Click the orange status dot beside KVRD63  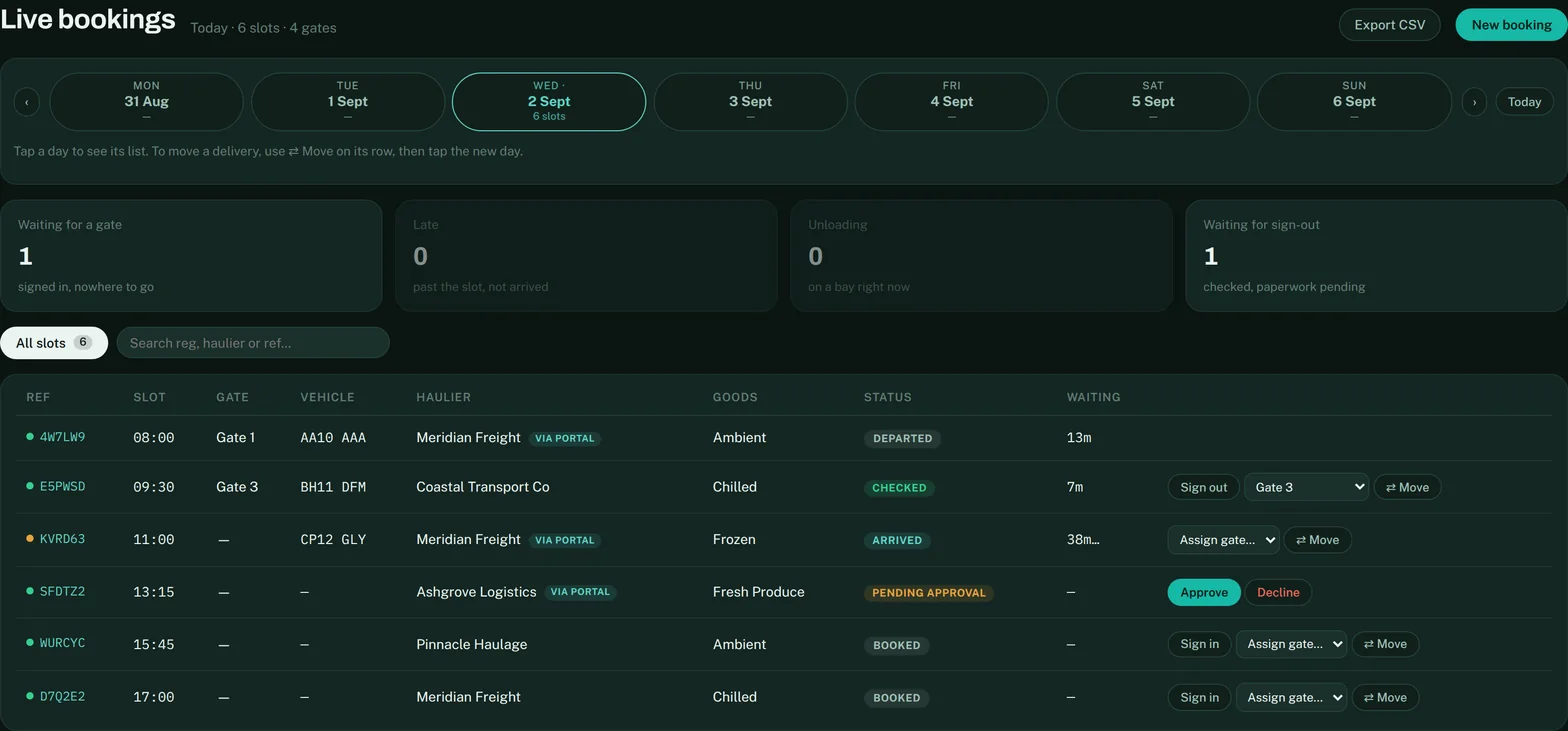pyautogui.click(x=30, y=539)
